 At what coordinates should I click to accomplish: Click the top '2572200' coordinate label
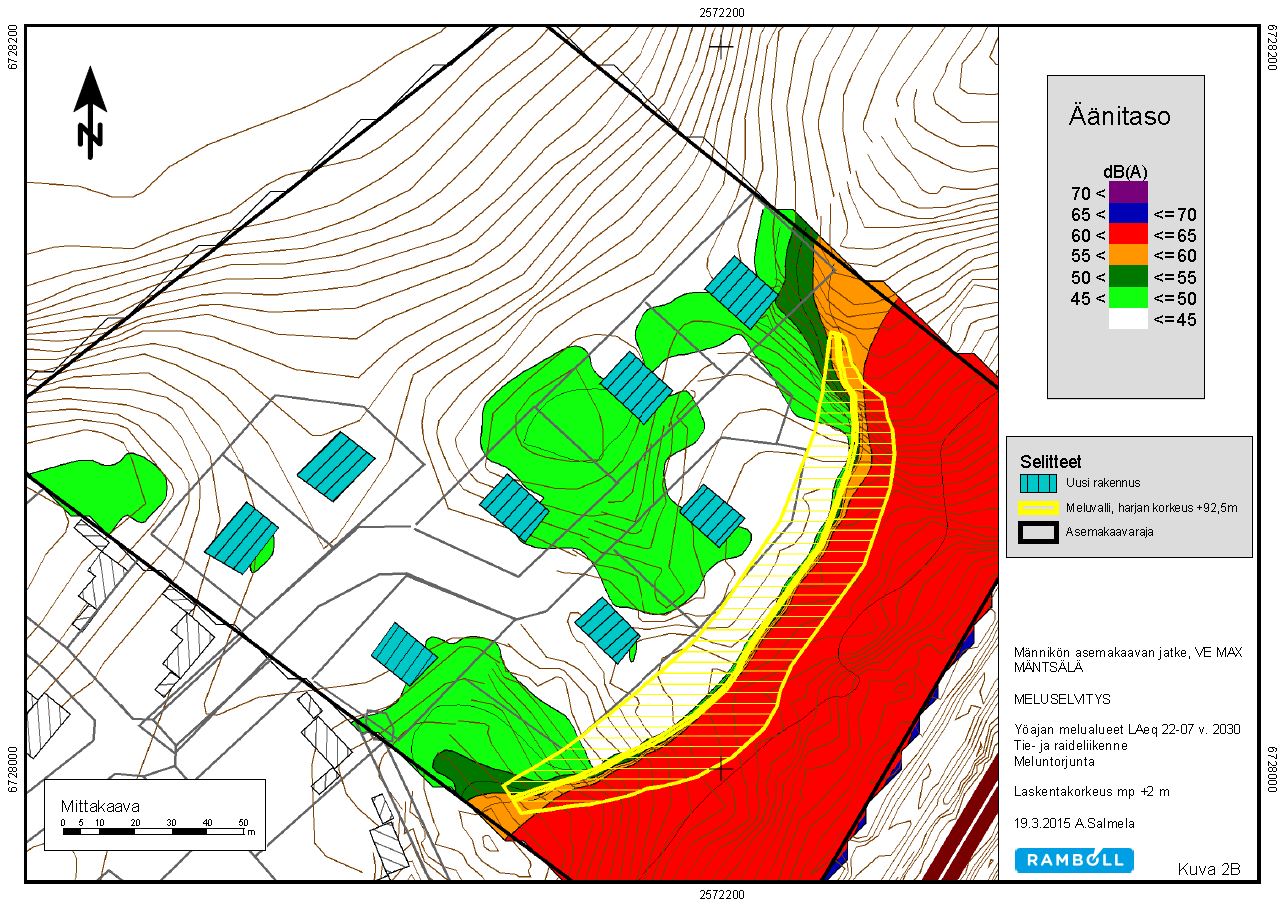coord(721,12)
